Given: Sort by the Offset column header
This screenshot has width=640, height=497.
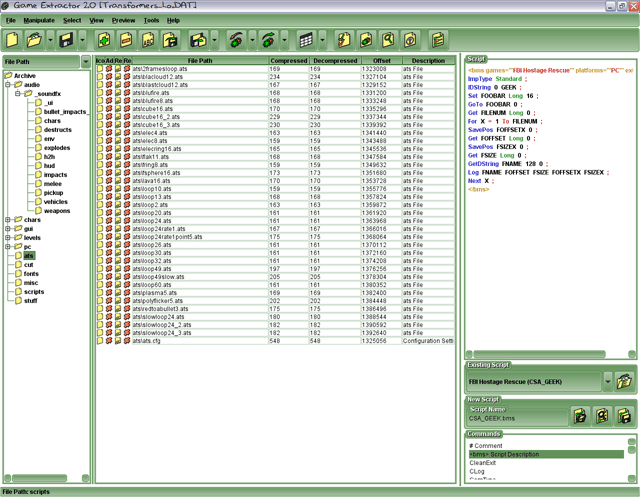Looking at the screenshot, I should coord(382,60).
